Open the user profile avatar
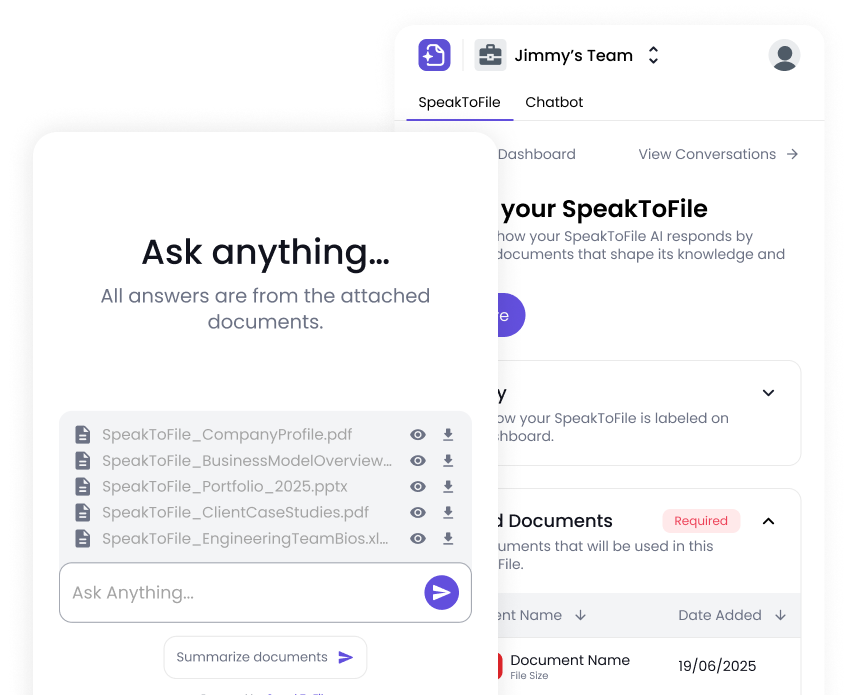This screenshot has width=858, height=695. [784, 55]
